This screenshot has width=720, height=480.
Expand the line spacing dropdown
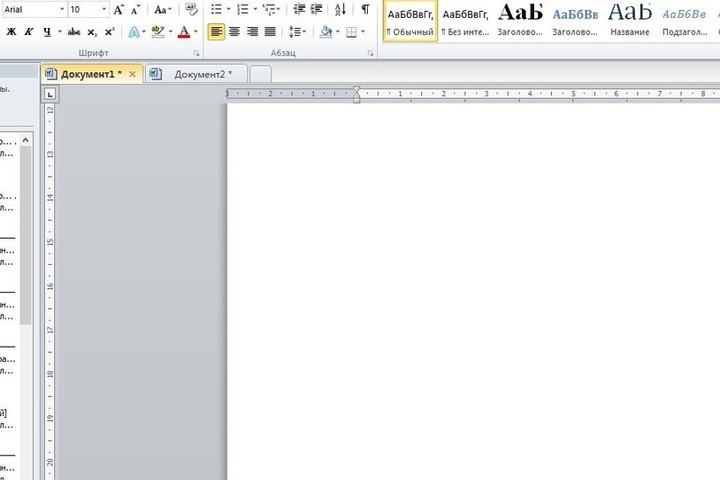pyautogui.click(x=307, y=32)
